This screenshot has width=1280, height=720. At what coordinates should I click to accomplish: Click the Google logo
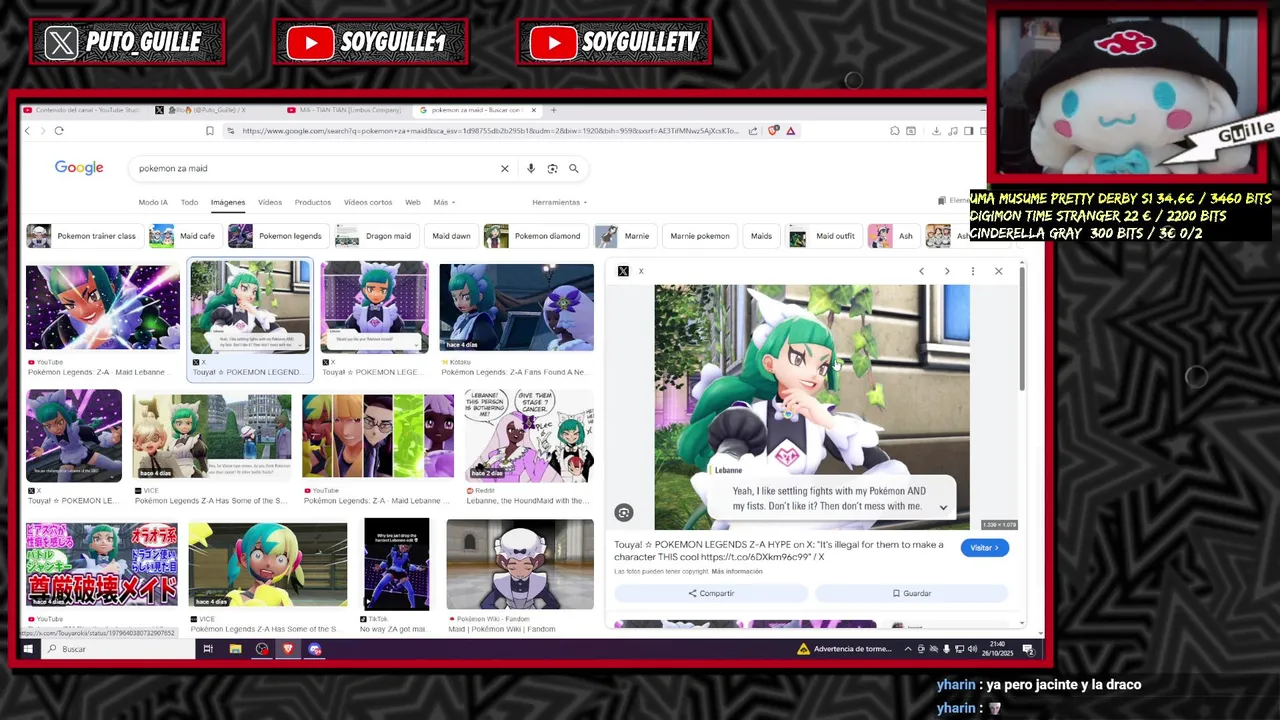click(79, 168)
